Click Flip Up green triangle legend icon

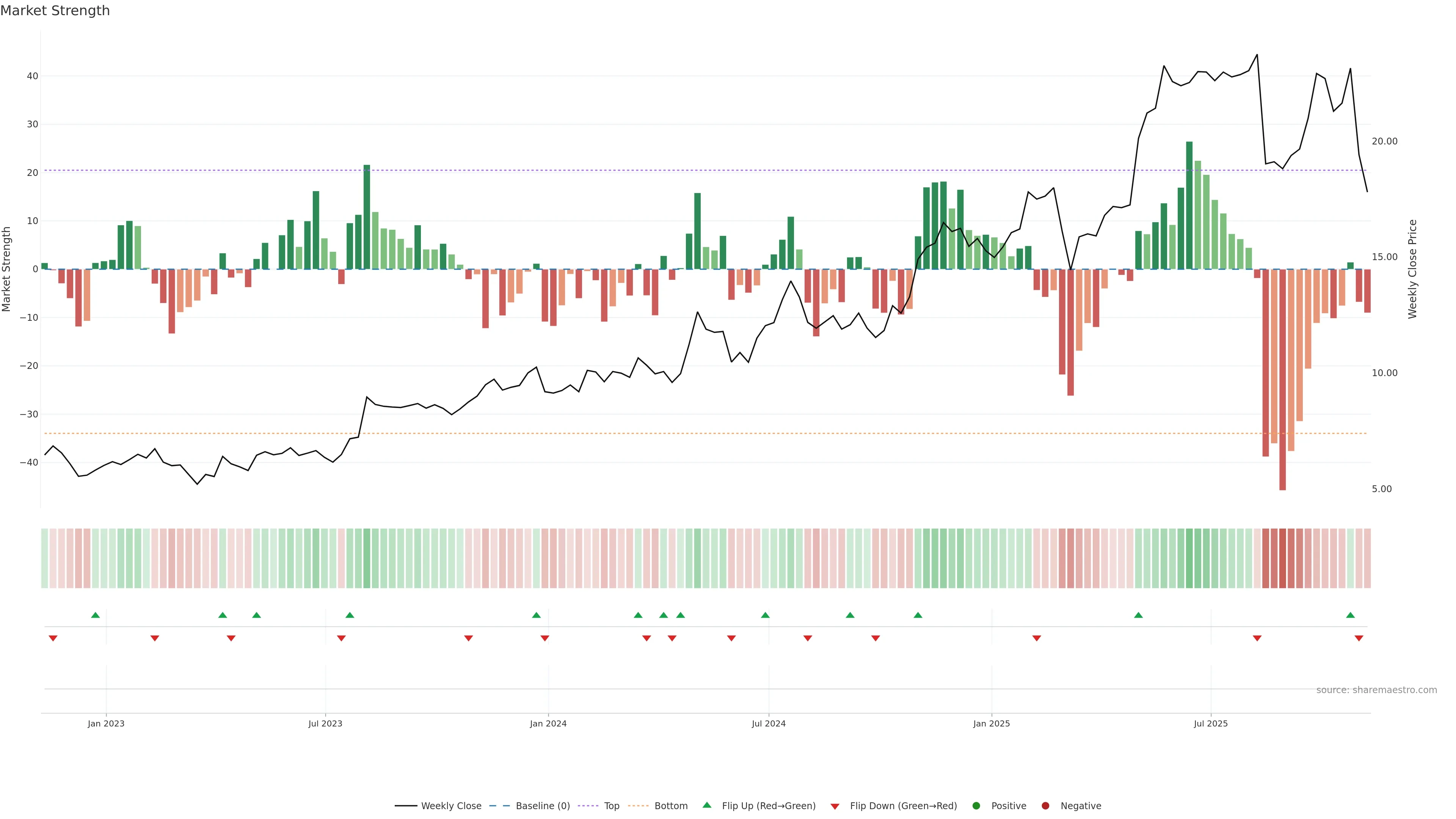click(706, 805)
